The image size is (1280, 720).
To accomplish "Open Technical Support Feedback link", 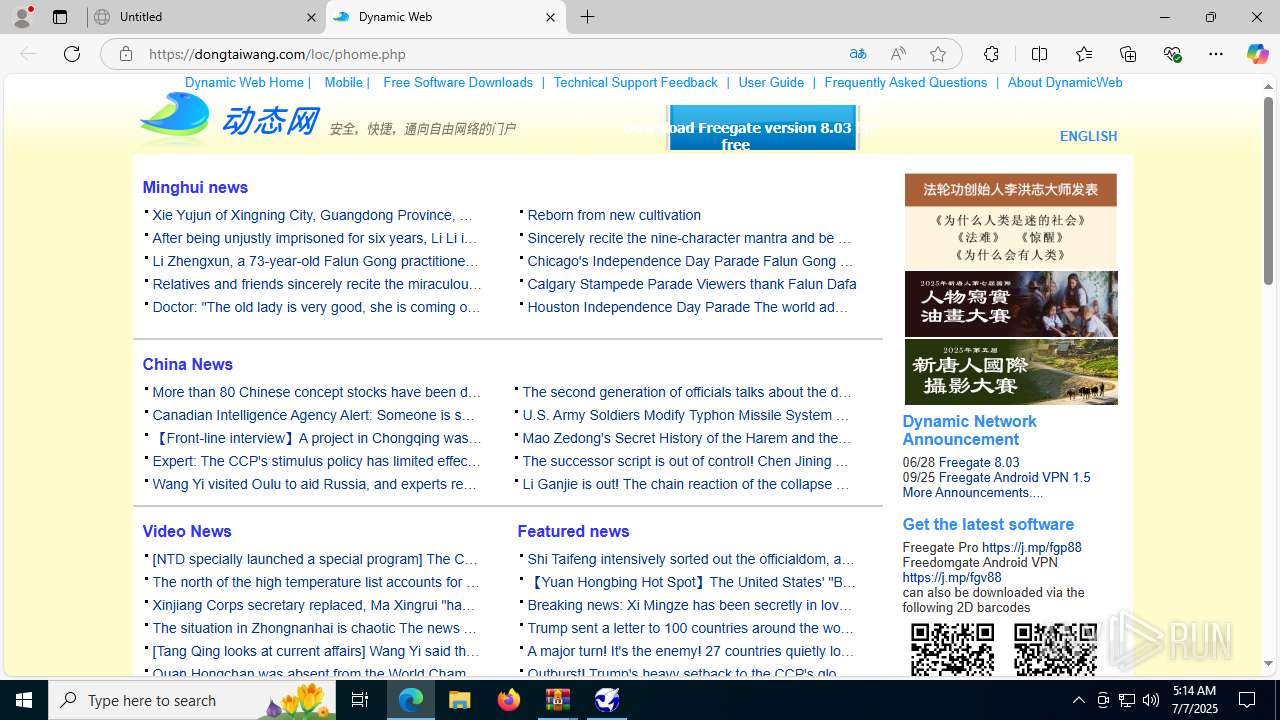I will point(635,83).
